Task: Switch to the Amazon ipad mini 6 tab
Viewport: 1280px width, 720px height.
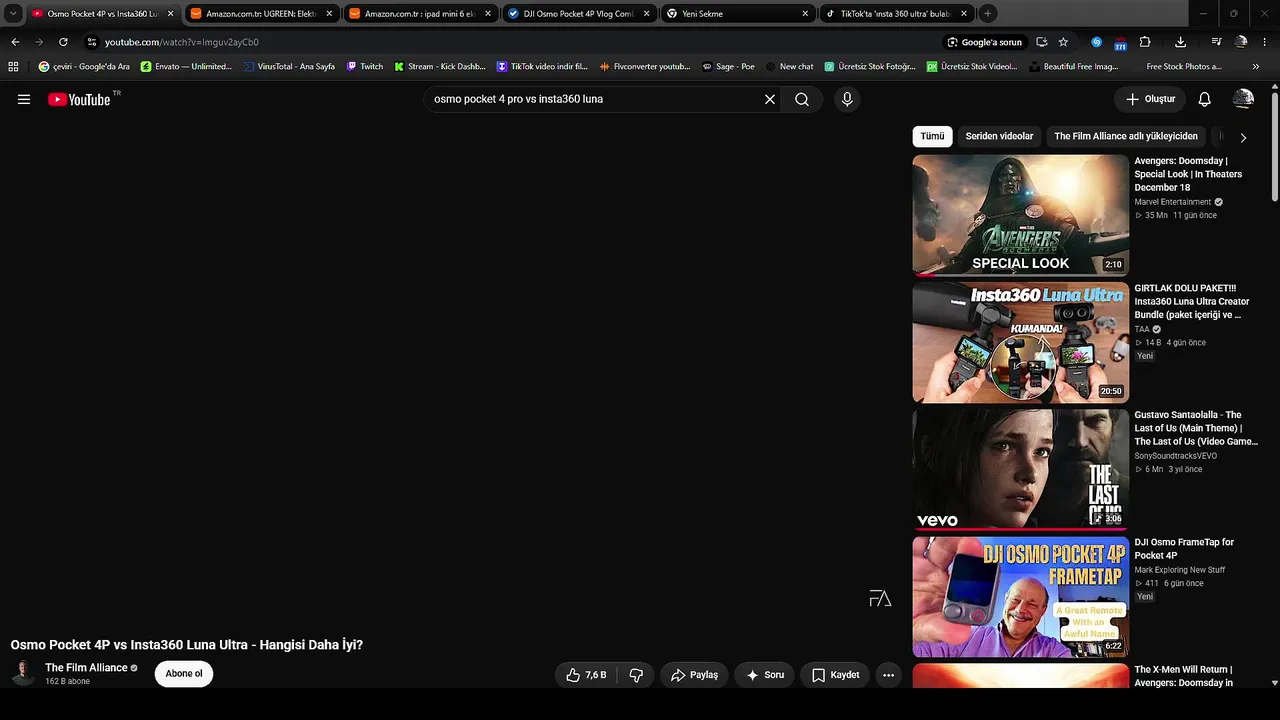Action: pyautogui.click(x=420, y=14)
